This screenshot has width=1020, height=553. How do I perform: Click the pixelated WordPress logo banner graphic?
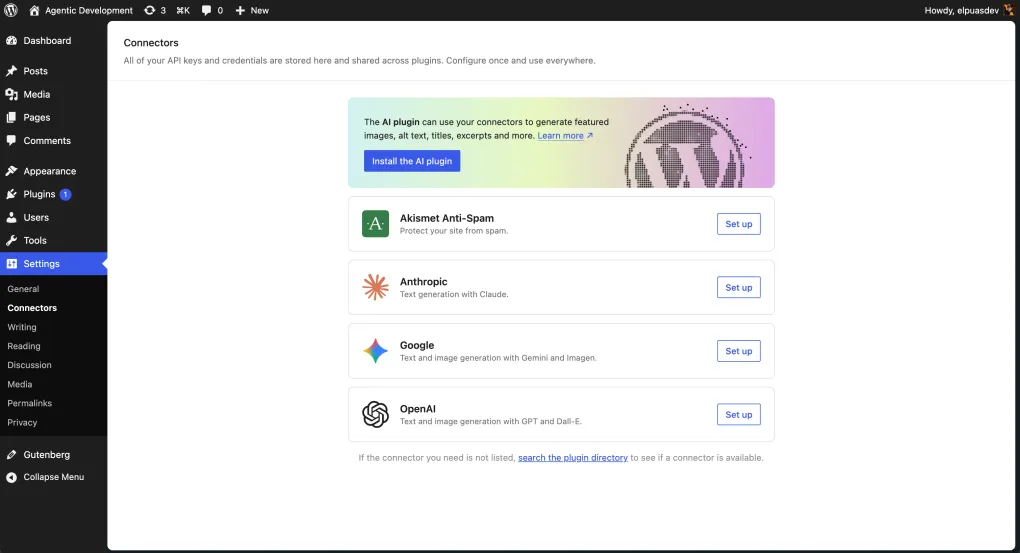point(688,146)
